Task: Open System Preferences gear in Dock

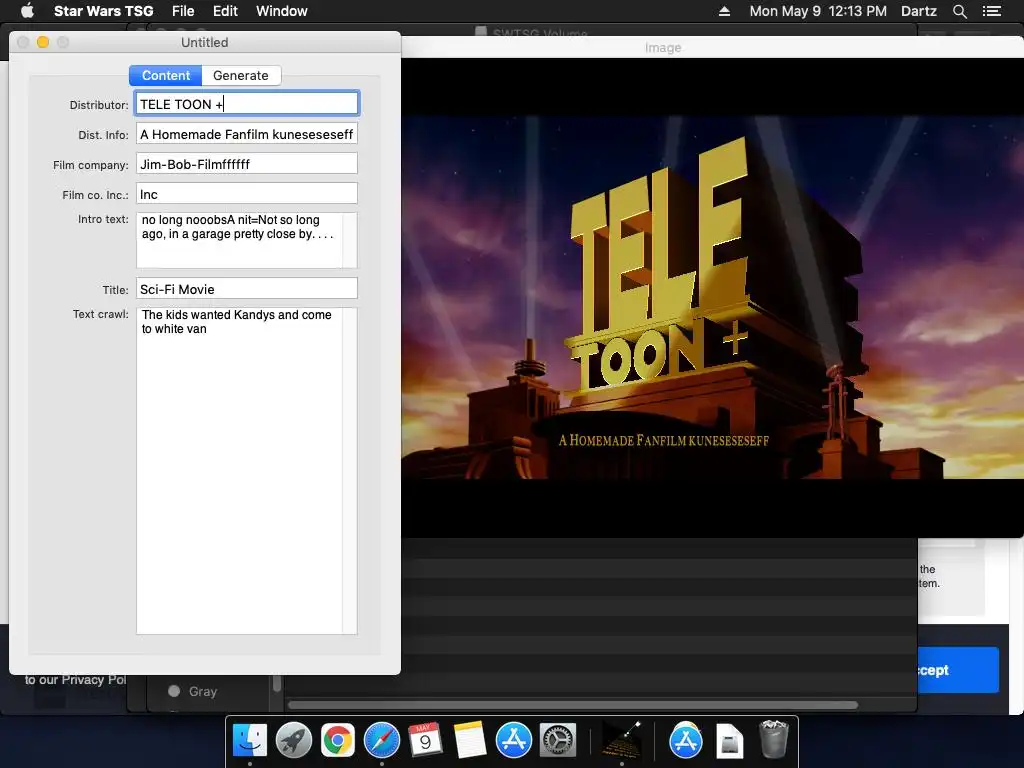Action: (557, 740)
